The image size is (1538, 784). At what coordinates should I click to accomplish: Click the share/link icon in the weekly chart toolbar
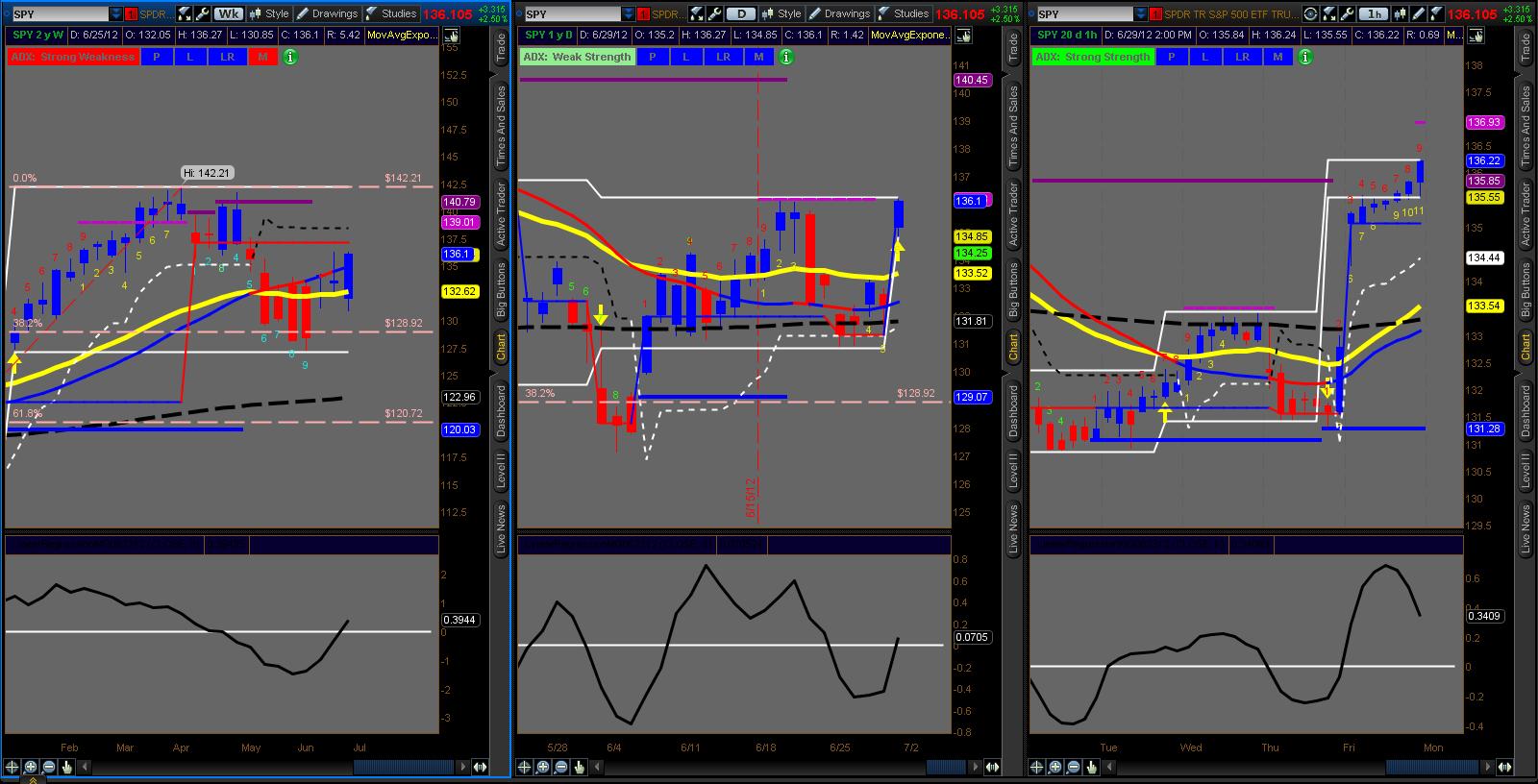[x=186, y=14]
